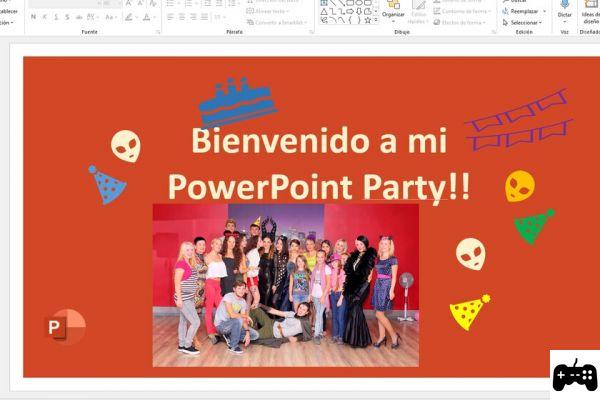The width and height of the screenshot is (600, 400).
Task: Open the Organizar arrange menu
Action: 393,11
